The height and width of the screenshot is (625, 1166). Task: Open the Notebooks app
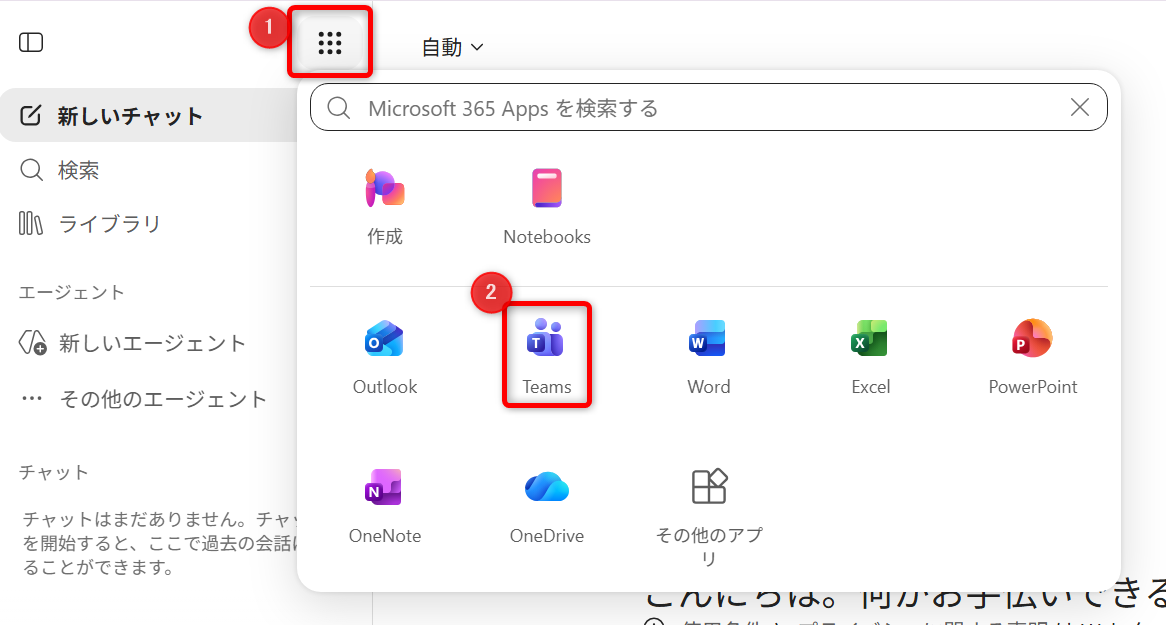tap(547, 206)
